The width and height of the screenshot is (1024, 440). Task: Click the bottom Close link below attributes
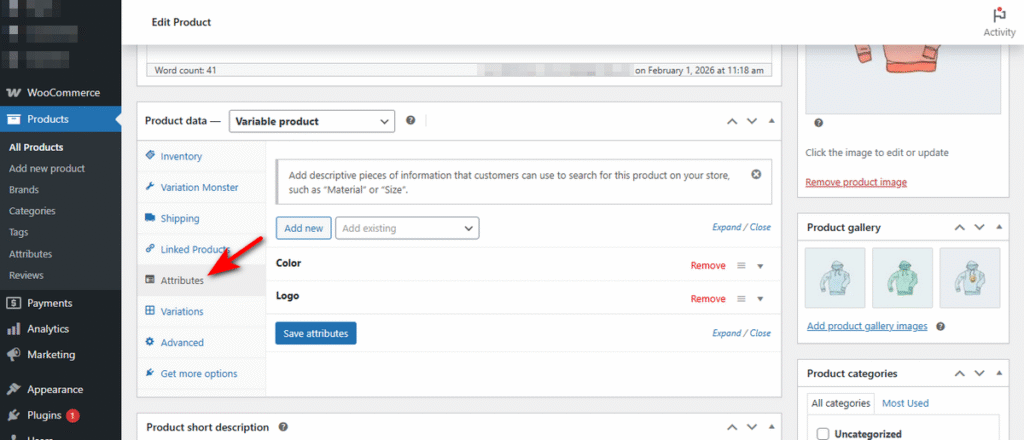(760, 333)
